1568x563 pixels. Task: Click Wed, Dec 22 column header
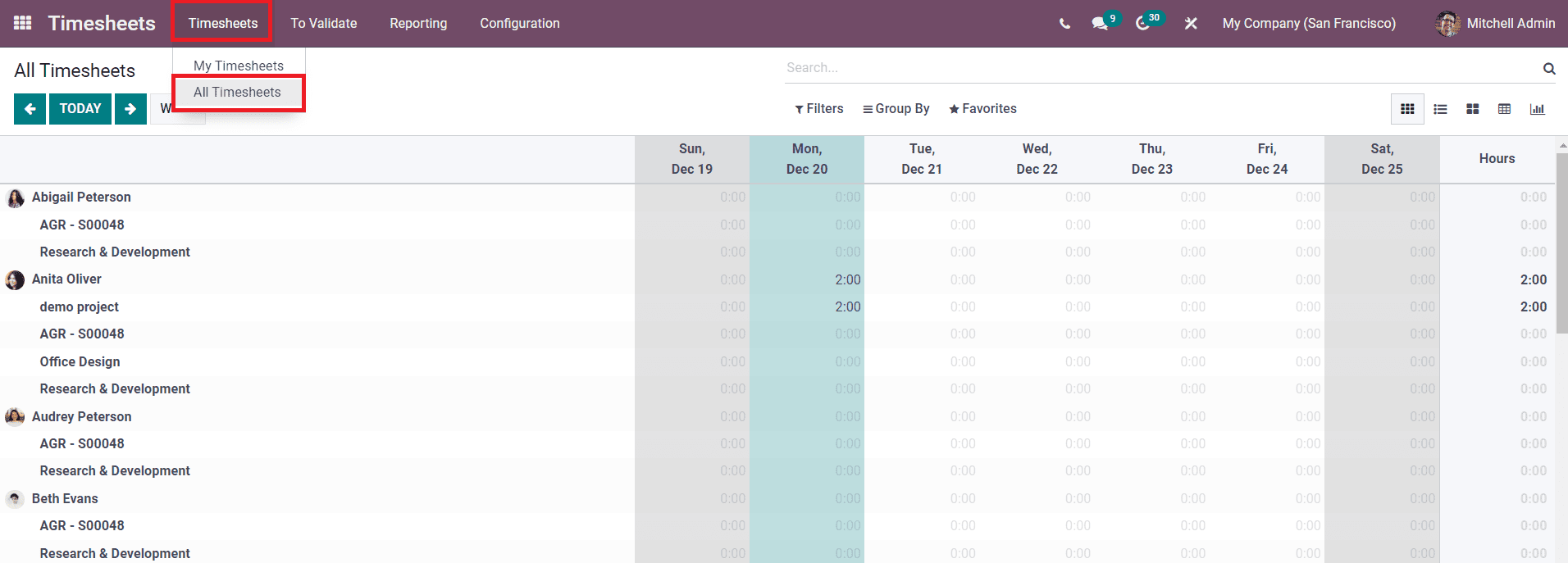[x=1037, y=159]
